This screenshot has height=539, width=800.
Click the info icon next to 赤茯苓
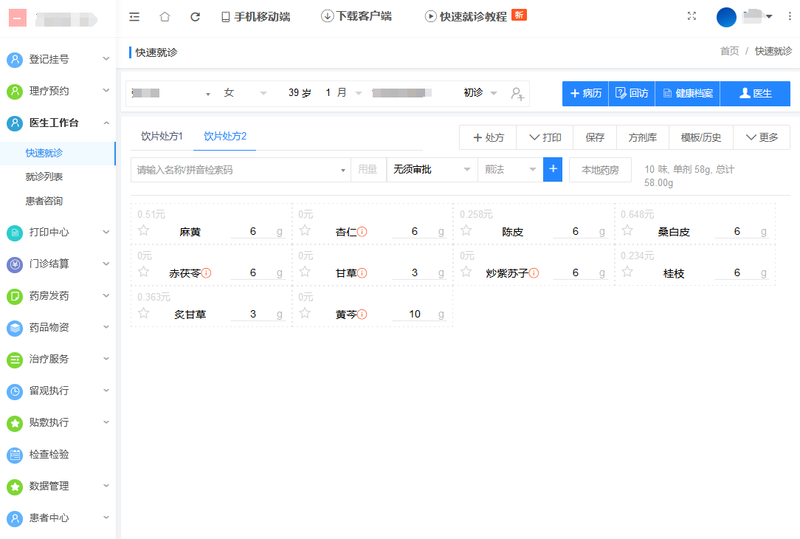(x=206, y=273)
